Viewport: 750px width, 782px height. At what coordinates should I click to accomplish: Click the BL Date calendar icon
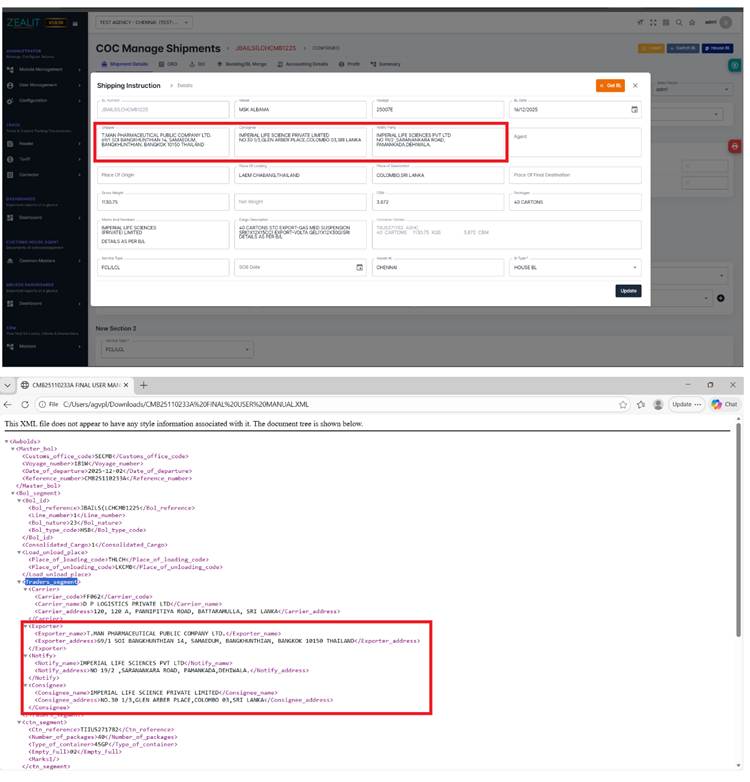click(x=633, y=109)
